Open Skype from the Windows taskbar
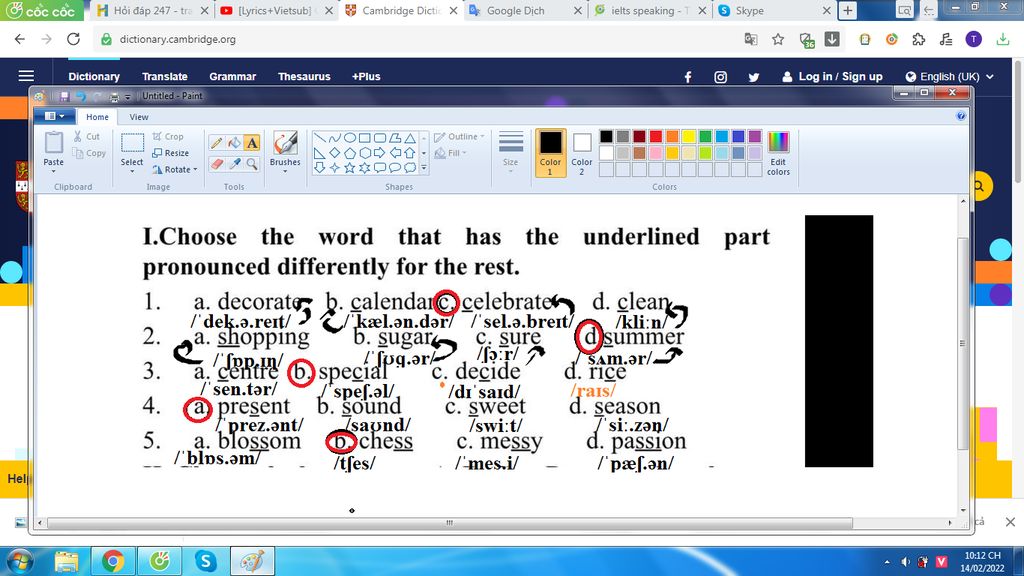1024x576 pixels. pyautogui.click(x=206, y=561)
